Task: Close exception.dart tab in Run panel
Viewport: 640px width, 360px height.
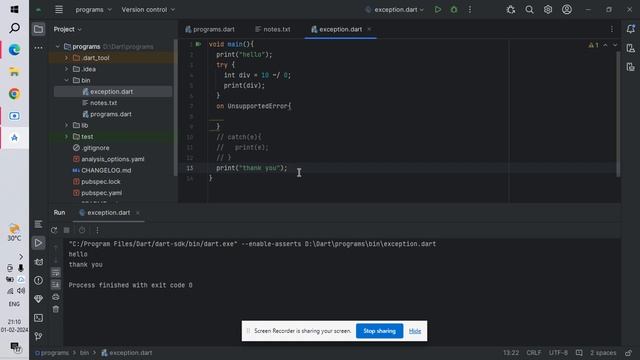Action: point(138,213)
